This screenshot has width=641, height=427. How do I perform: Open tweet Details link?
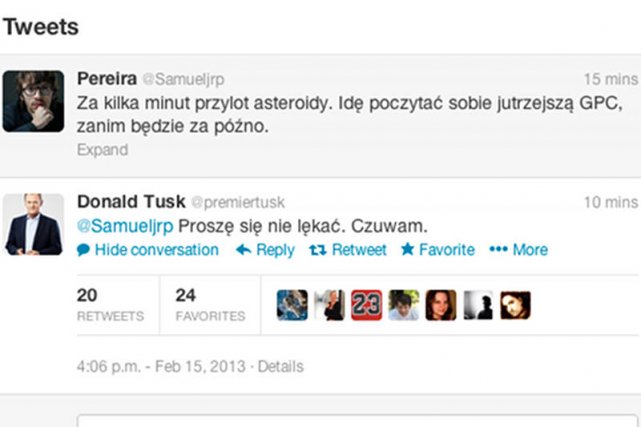click(x=280, y=366)
